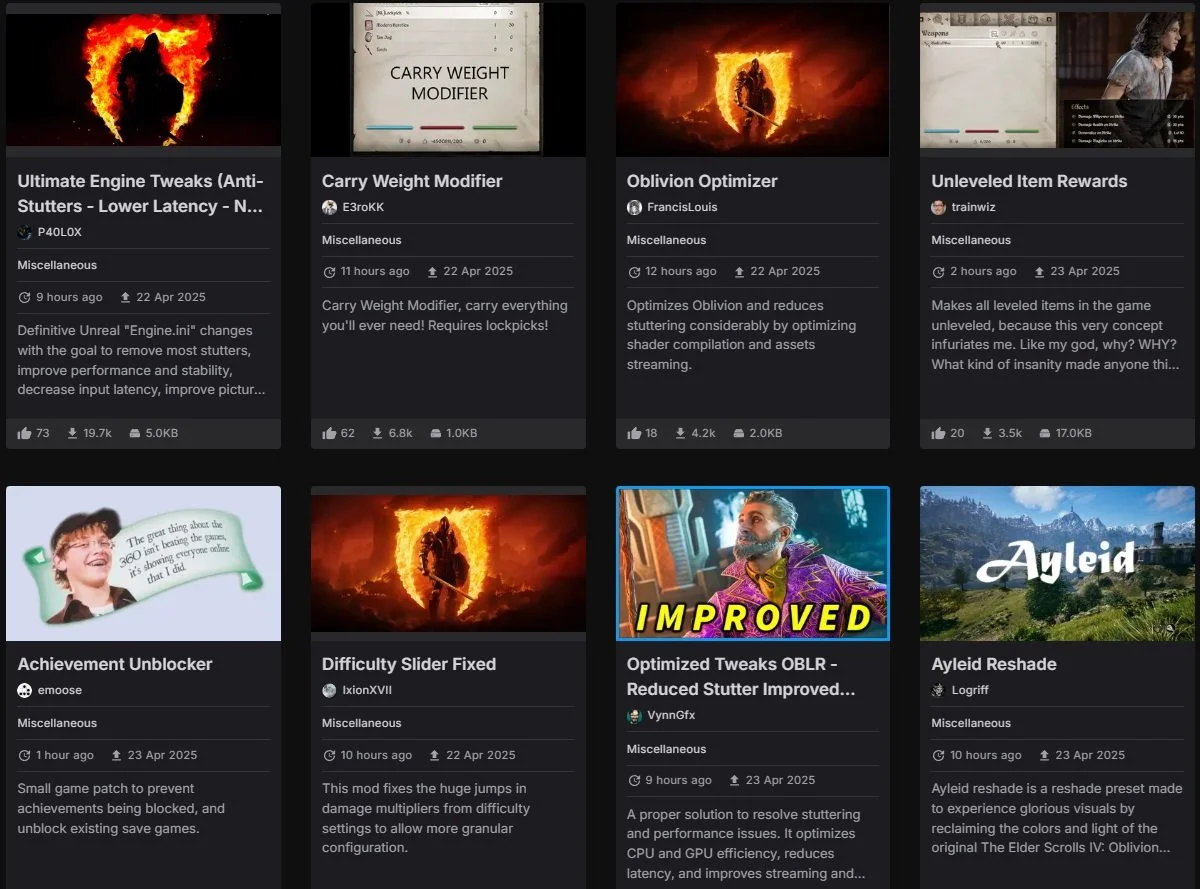Click Miscellaneous category under Carry Weight Modifier
The image size is (1200, 889).
pyautogui.click(x=362, y=240)
